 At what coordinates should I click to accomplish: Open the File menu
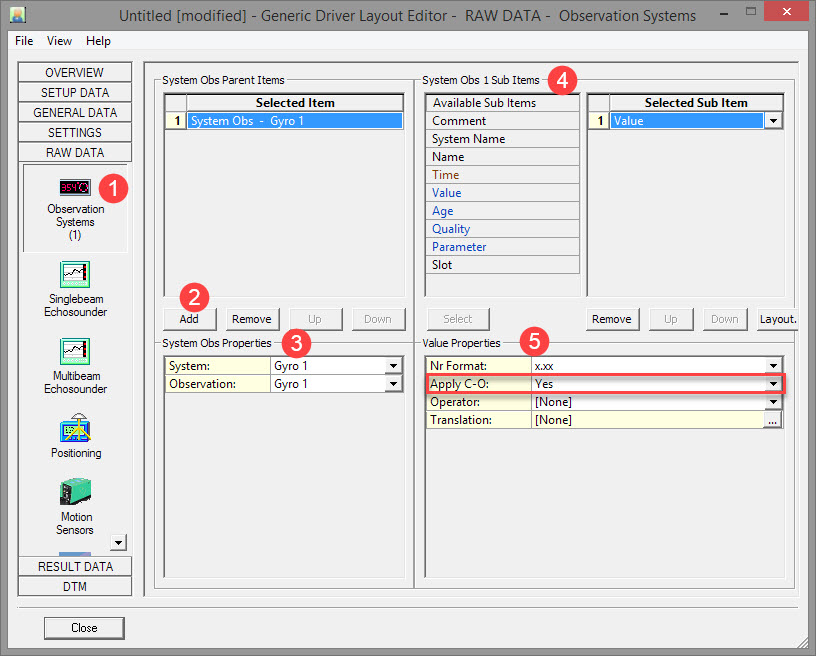point(24,41)
